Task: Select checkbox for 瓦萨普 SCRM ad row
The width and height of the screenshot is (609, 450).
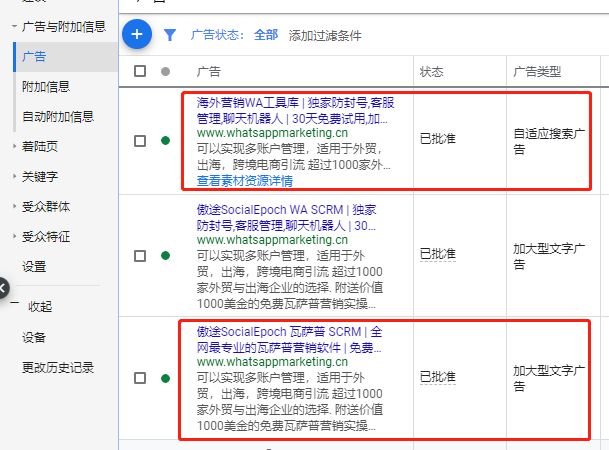Action: click(140, 378)
